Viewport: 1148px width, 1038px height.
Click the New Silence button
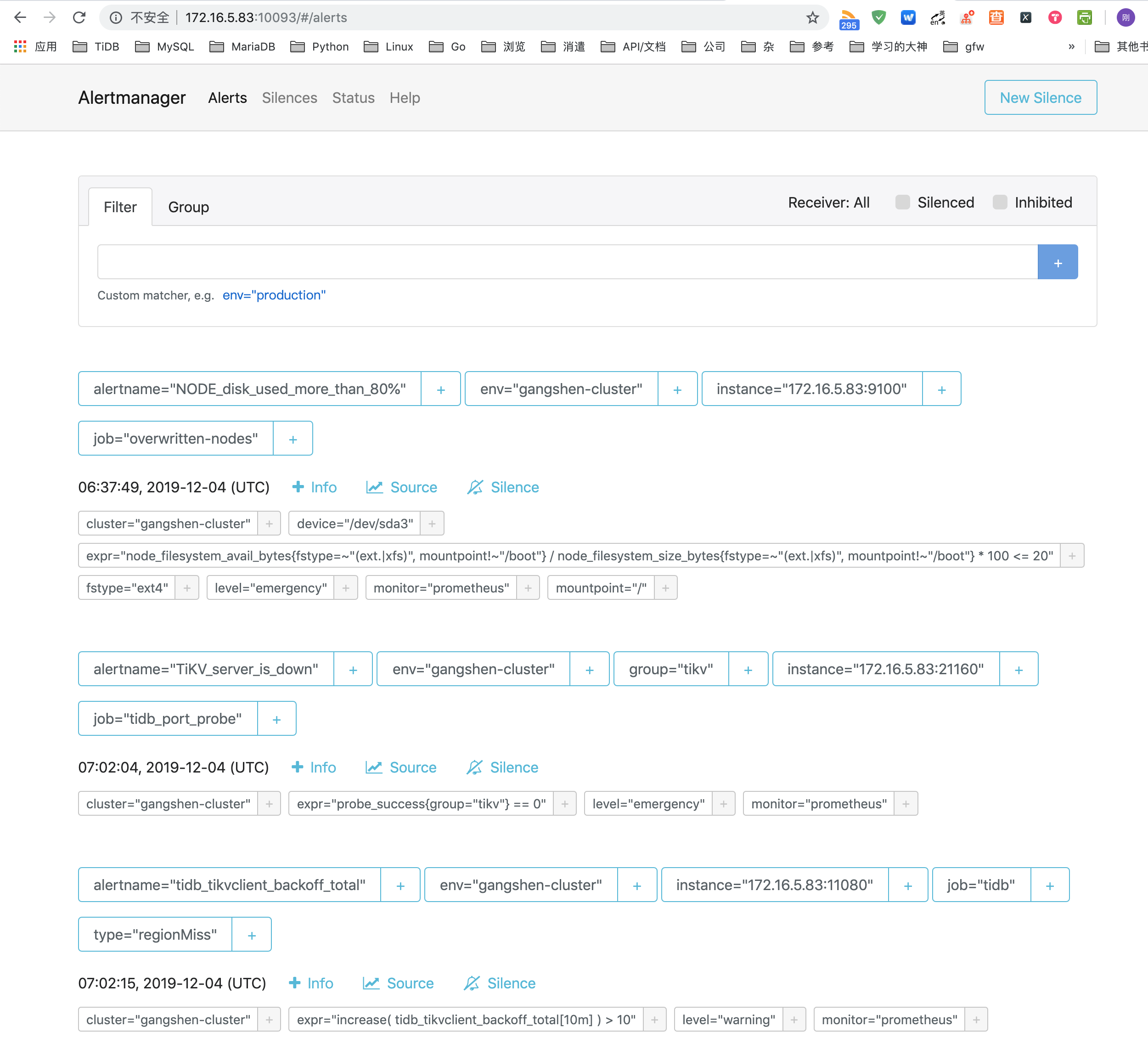pyautogui.click(x=1040, y=98)
